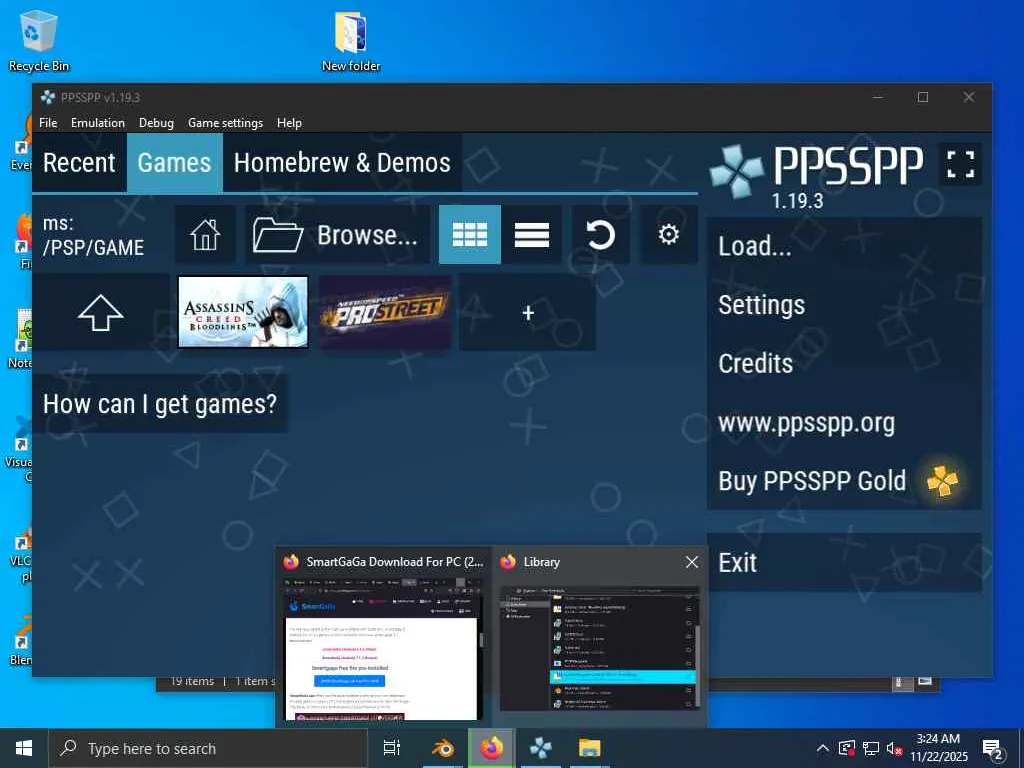Open File Explorer from taskbar
Image resolution: width=1024 pixels, height=768 pixels.
coord(590,748)
